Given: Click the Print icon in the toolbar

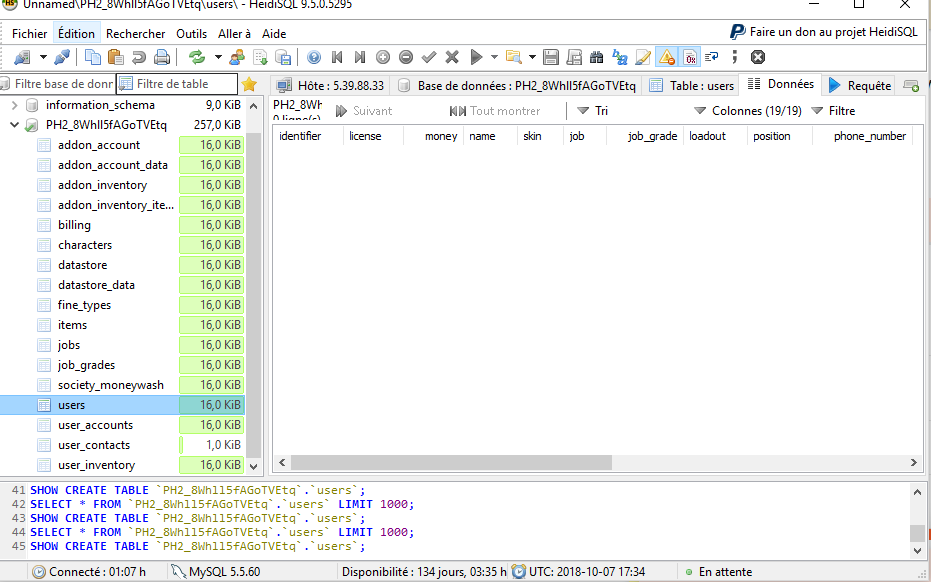Looking at the screenshot, I should pos(162,57).
